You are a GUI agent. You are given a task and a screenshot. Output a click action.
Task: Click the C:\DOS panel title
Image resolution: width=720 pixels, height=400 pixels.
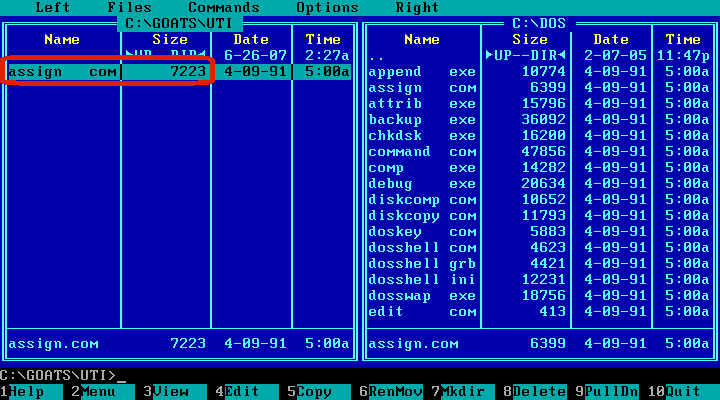[539, 23]
